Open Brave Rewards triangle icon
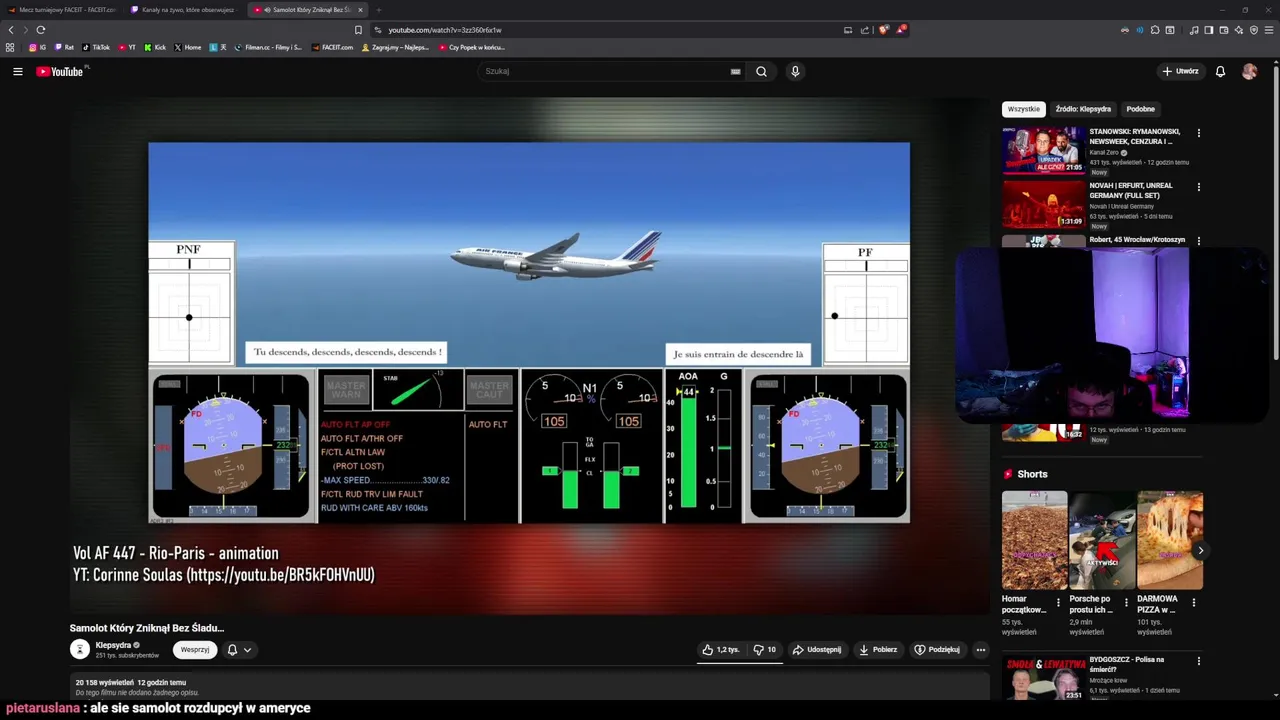 [900, 30]
